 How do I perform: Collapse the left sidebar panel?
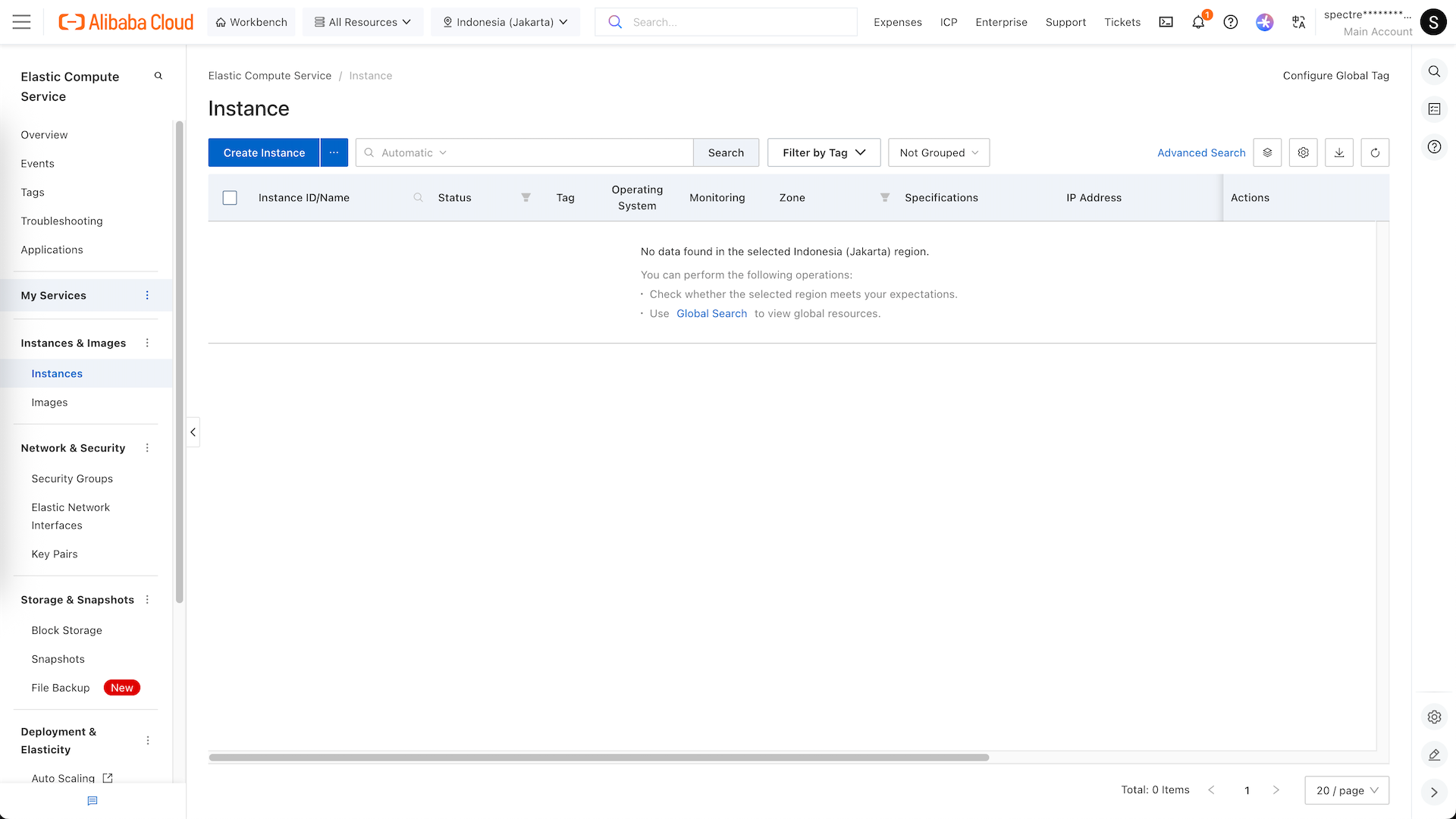click(x=193, y=432)
